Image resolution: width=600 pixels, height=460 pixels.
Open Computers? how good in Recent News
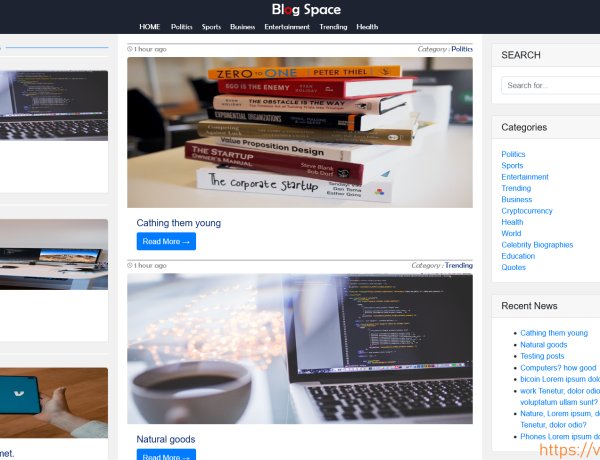point(558,368)
